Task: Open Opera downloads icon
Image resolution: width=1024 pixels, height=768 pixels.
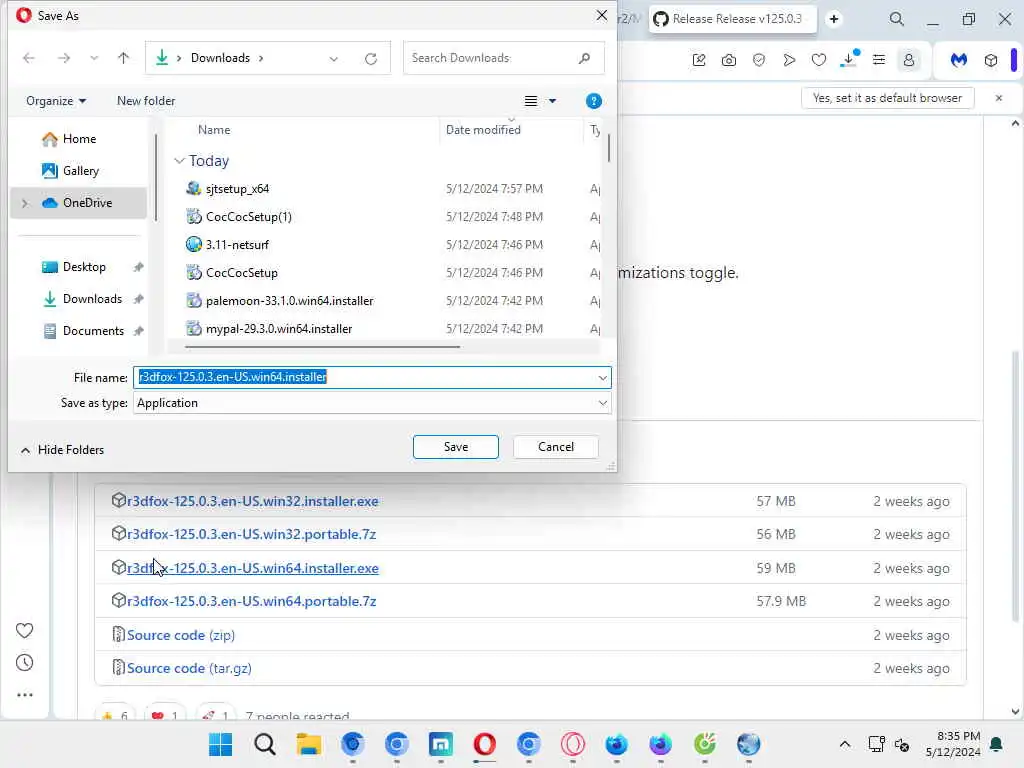Action: (849, 59)
